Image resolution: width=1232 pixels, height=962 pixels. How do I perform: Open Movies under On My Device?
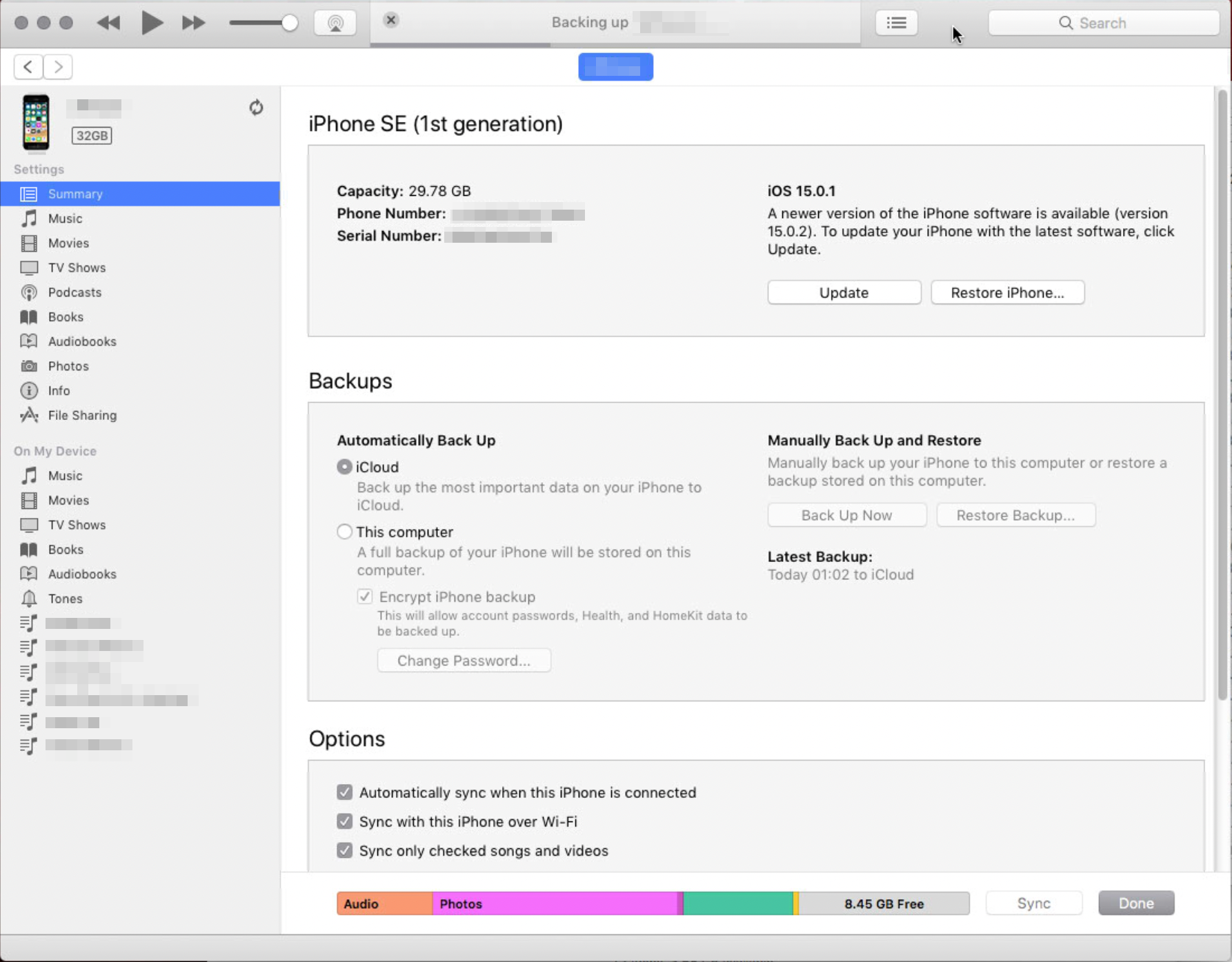click(x=140, y=500)
